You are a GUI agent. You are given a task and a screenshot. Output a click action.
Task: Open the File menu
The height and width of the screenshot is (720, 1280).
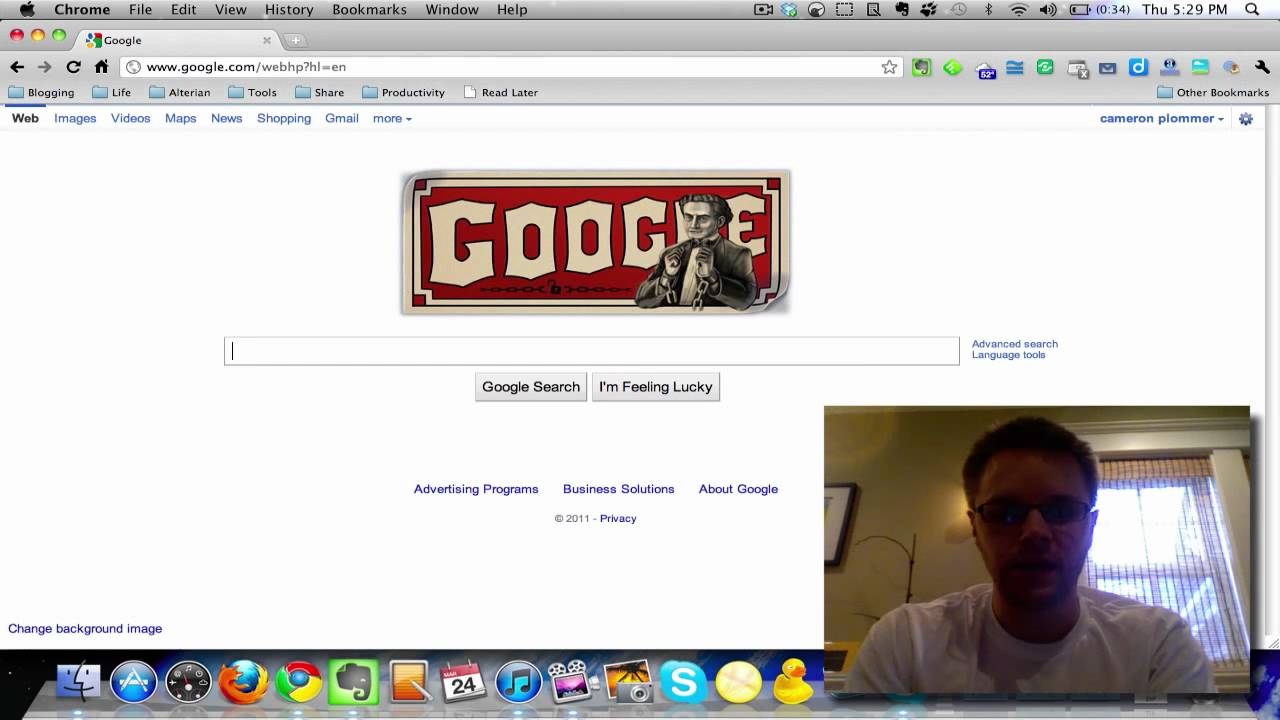pos(140,10)
